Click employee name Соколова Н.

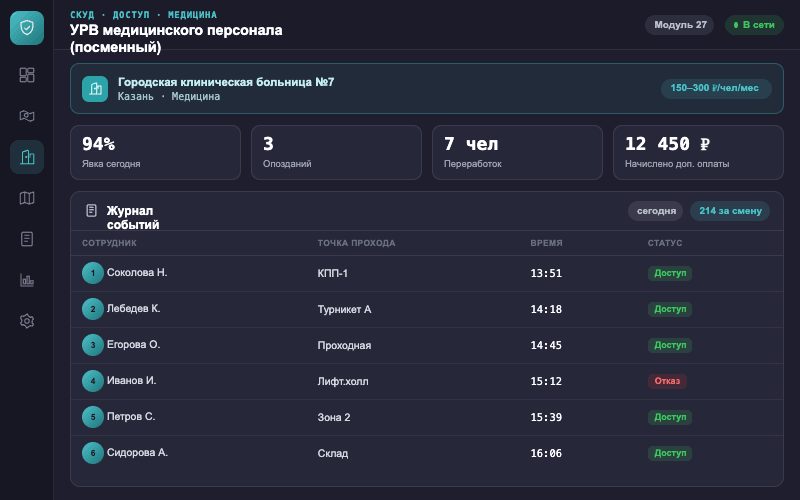tap(137, 272)
